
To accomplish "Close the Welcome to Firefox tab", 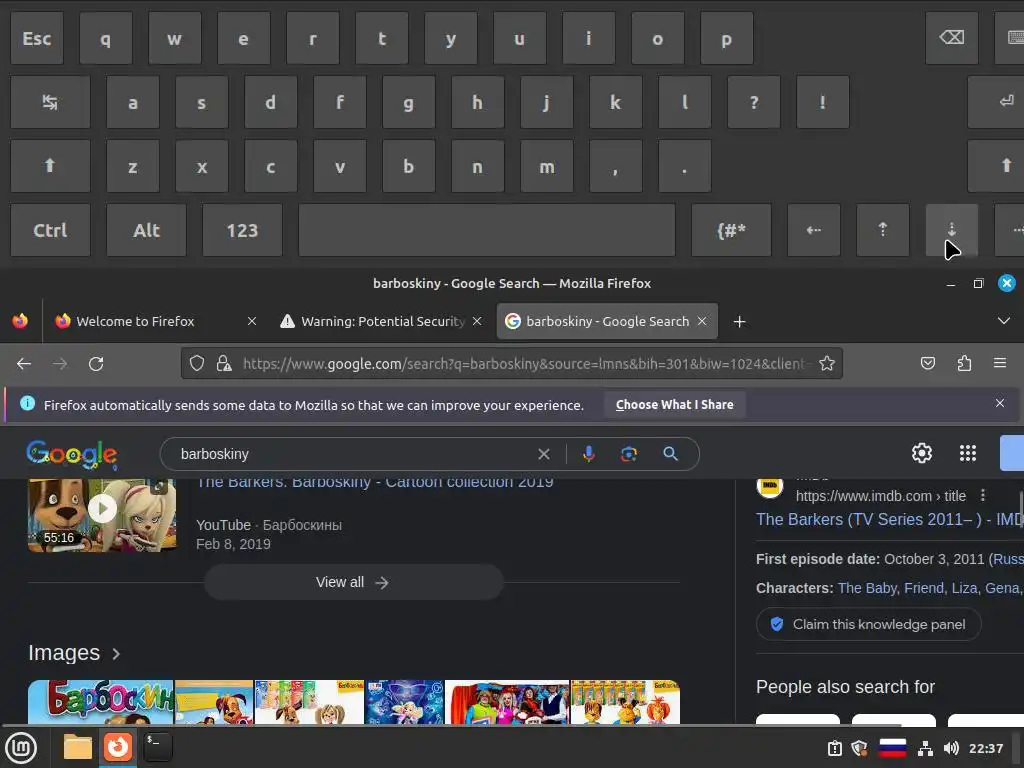I will (251, 321).
